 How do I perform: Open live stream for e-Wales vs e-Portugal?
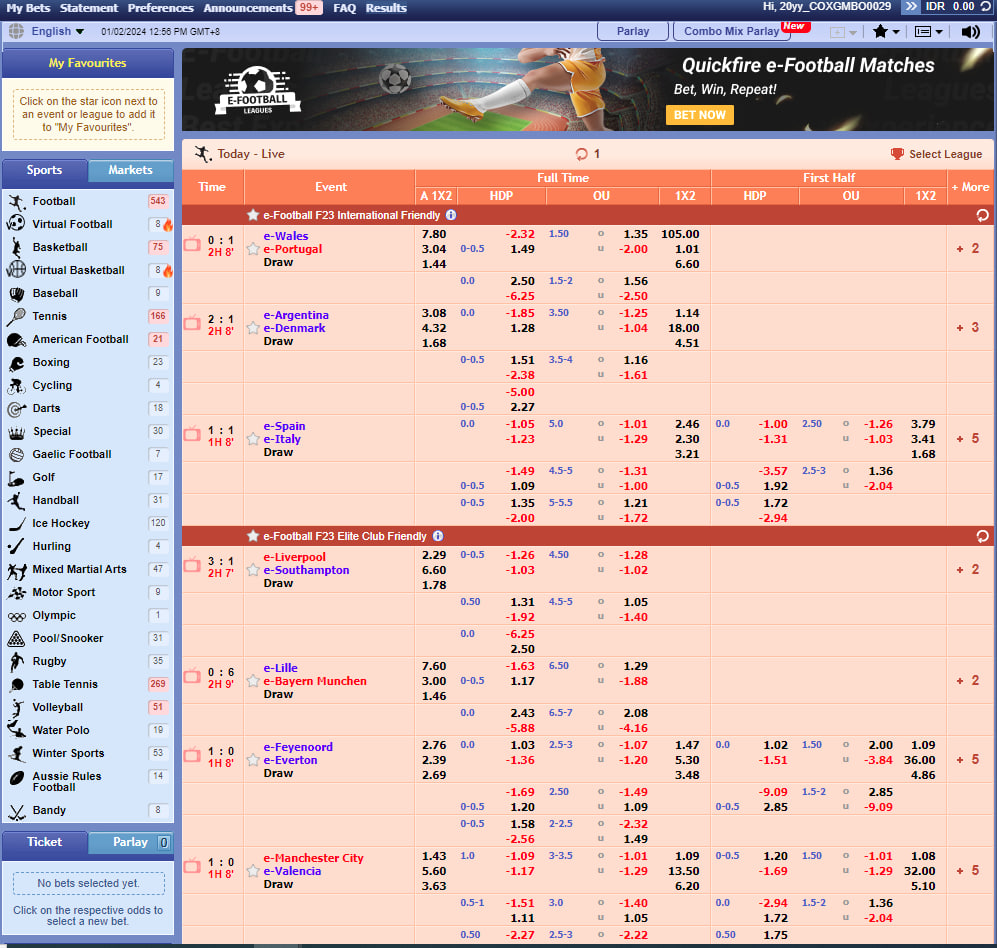(192, 244)
